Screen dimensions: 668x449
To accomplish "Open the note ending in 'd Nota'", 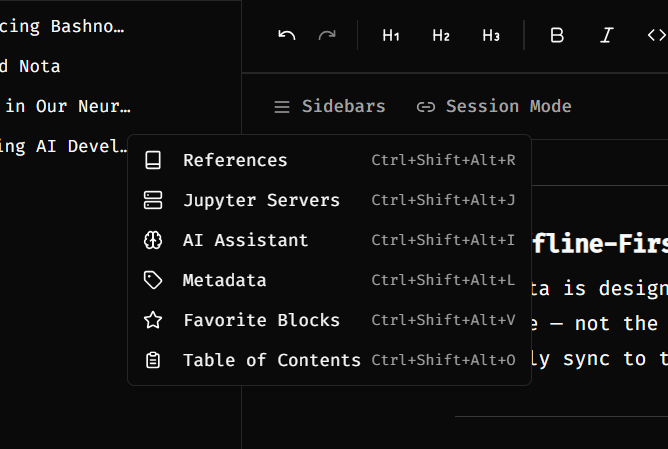I will (30, 66).
